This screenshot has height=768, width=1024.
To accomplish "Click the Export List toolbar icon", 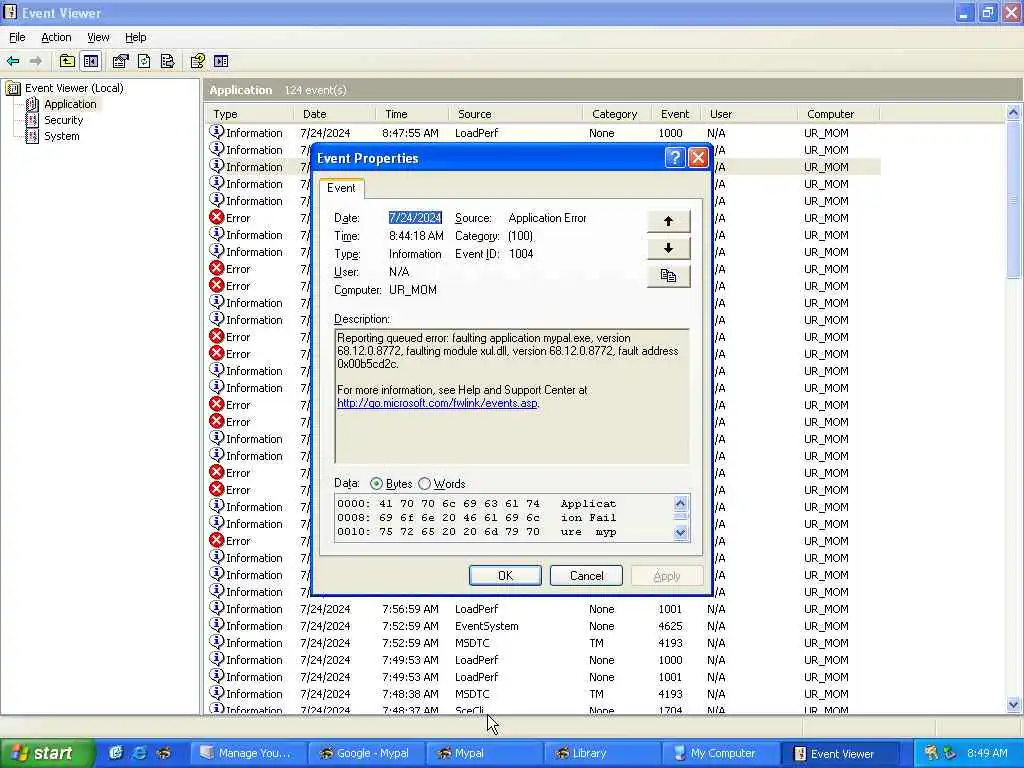I will 168,61.
